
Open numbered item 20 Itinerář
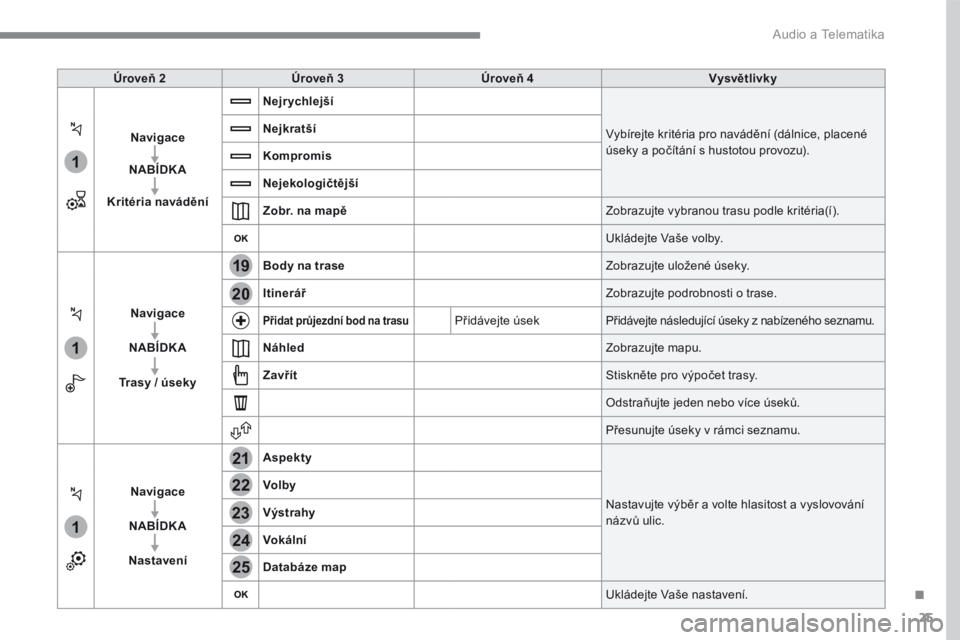241,293
